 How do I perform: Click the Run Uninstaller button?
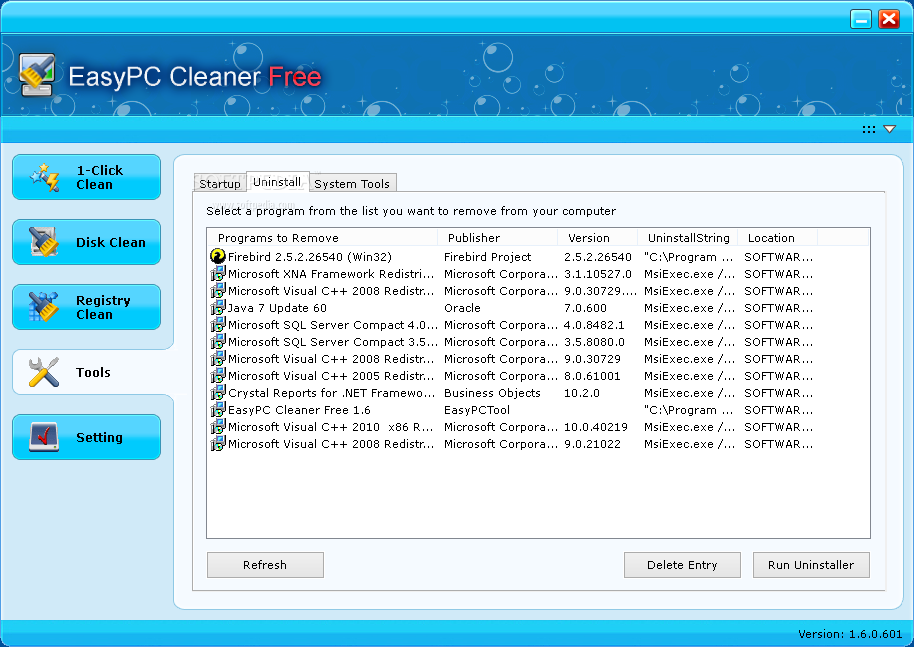click(811, 565)
